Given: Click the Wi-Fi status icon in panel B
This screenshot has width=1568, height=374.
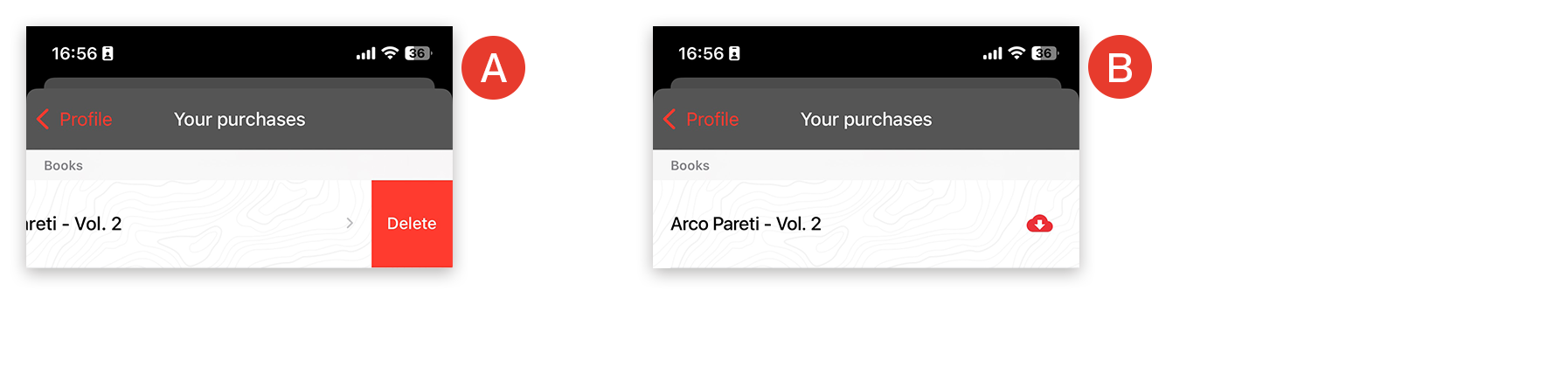Looking at the screenshot, I should pyautogui.click(x=1016, y=53).
